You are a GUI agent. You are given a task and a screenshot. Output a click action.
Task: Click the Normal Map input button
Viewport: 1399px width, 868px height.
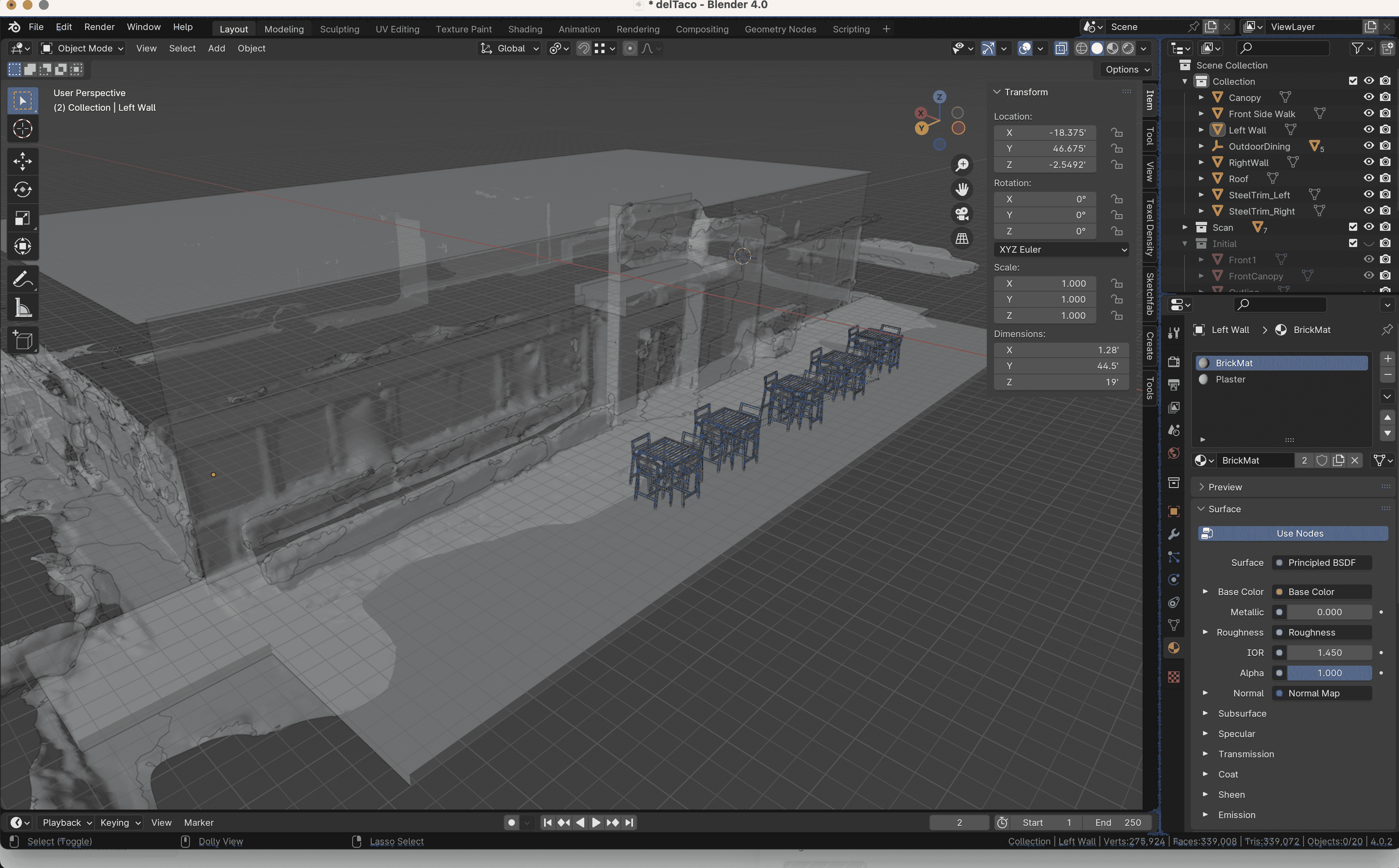coord(1322,693)
